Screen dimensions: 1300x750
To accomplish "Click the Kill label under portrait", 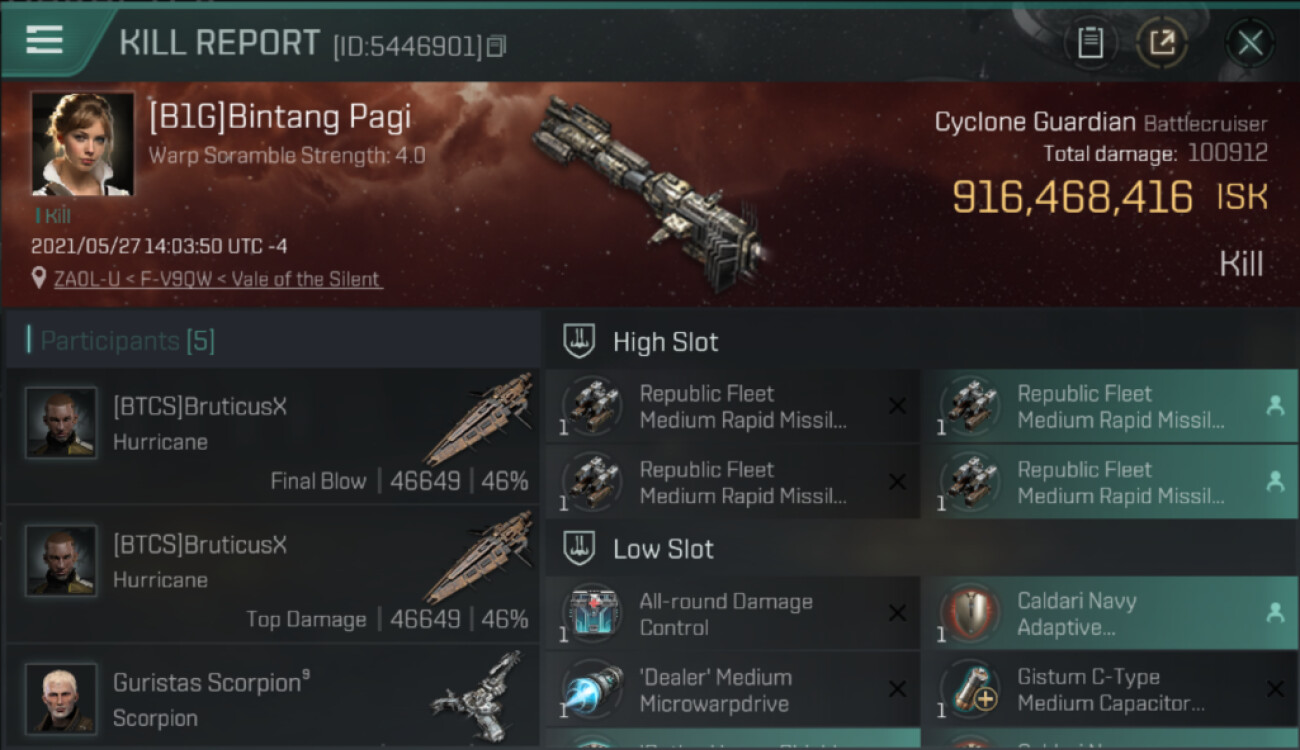I will (57, 215).
